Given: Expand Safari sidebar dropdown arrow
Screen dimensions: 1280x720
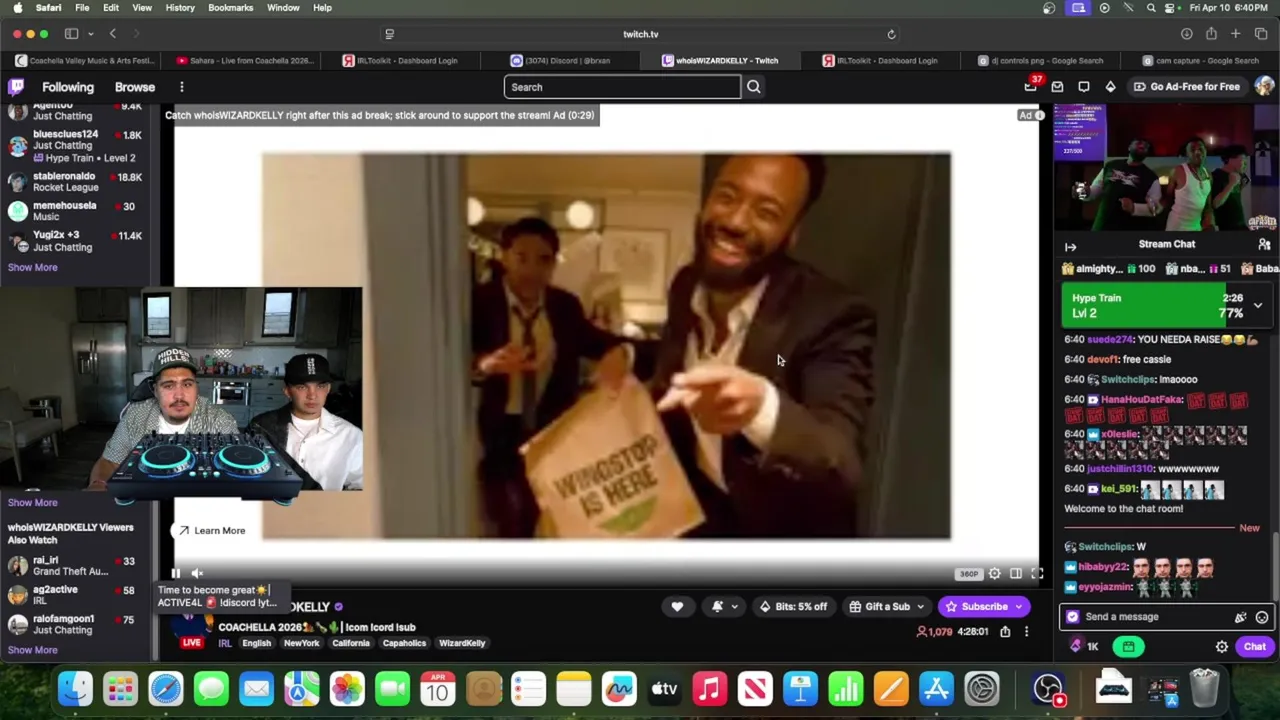Looking at the screenshot, I should 90,34.
